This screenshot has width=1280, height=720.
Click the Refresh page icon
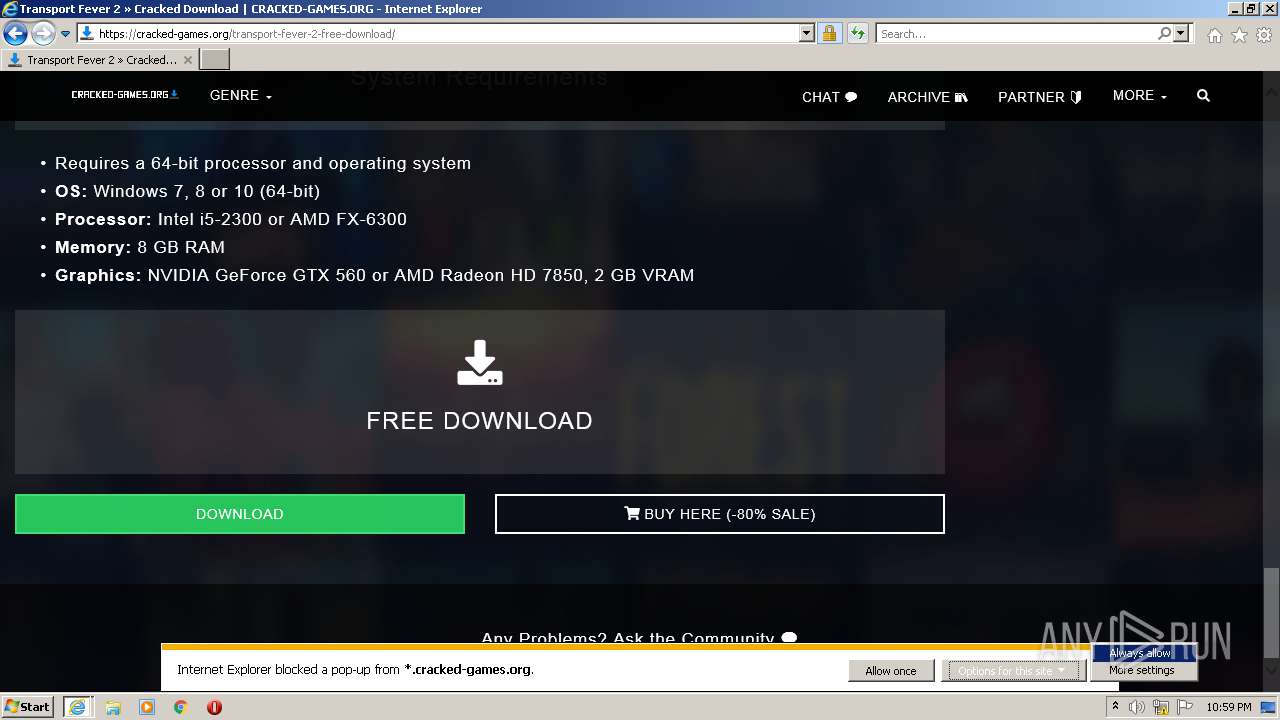pos(857,34)
